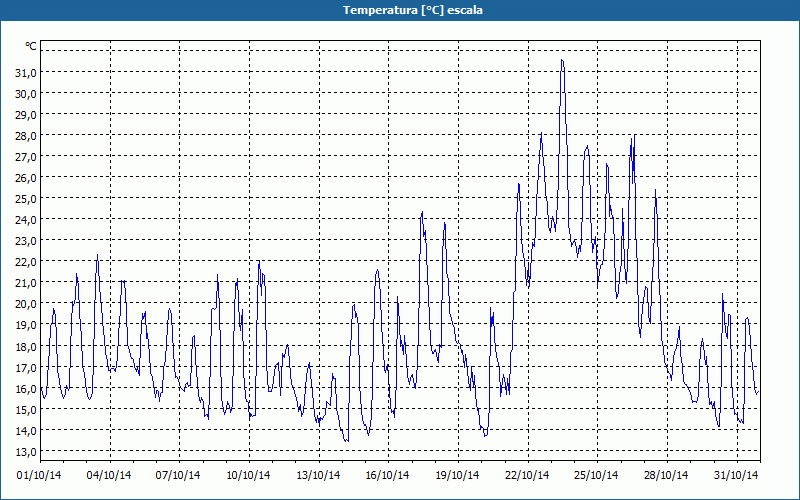Select the 23,0 y-axis label

click(26, 241)
